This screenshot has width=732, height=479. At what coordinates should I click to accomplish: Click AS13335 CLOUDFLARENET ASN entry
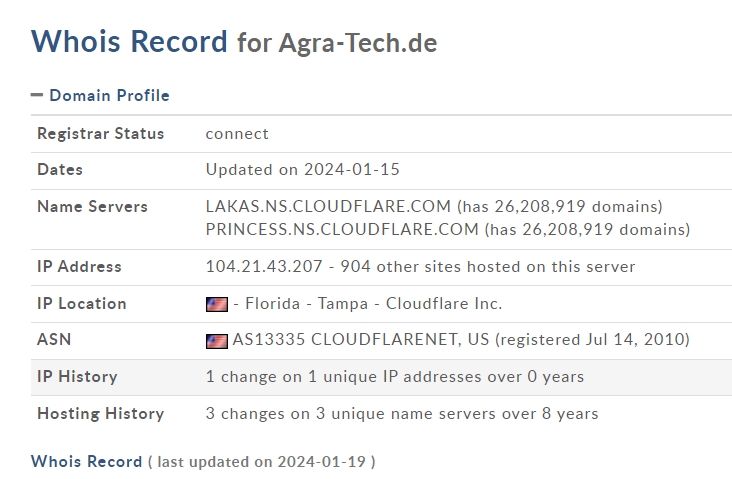pyautogui.click(x=360, y=339)
